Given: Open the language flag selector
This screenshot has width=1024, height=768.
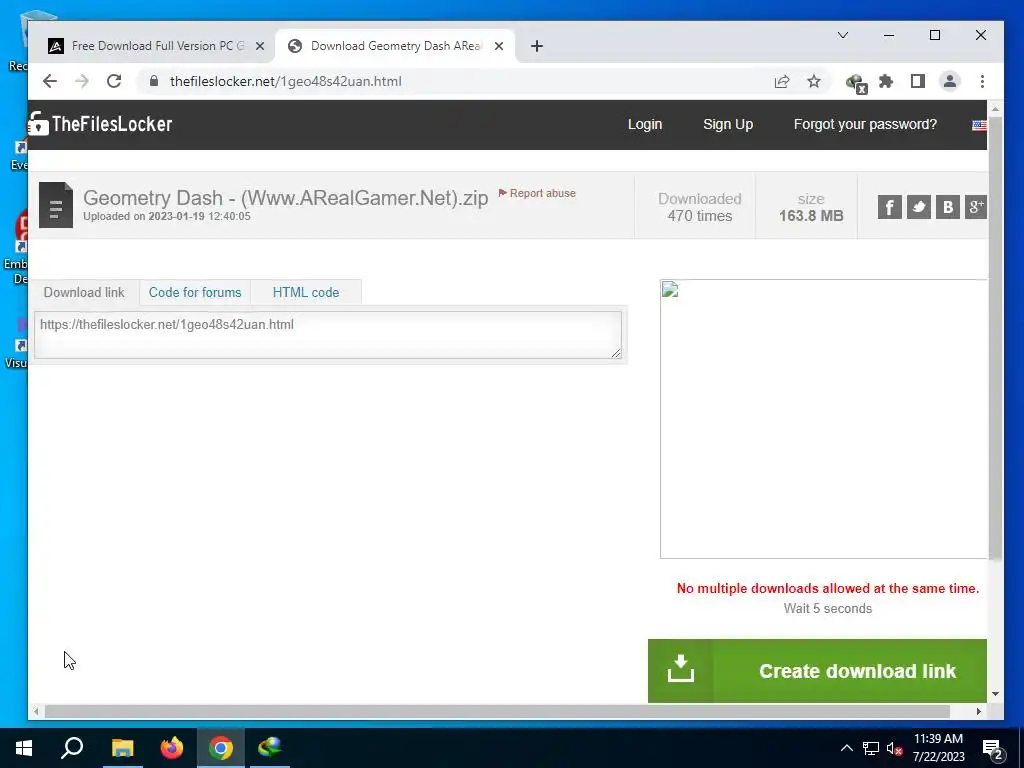Looking at the screenshot, I should (x=979, y=125).
